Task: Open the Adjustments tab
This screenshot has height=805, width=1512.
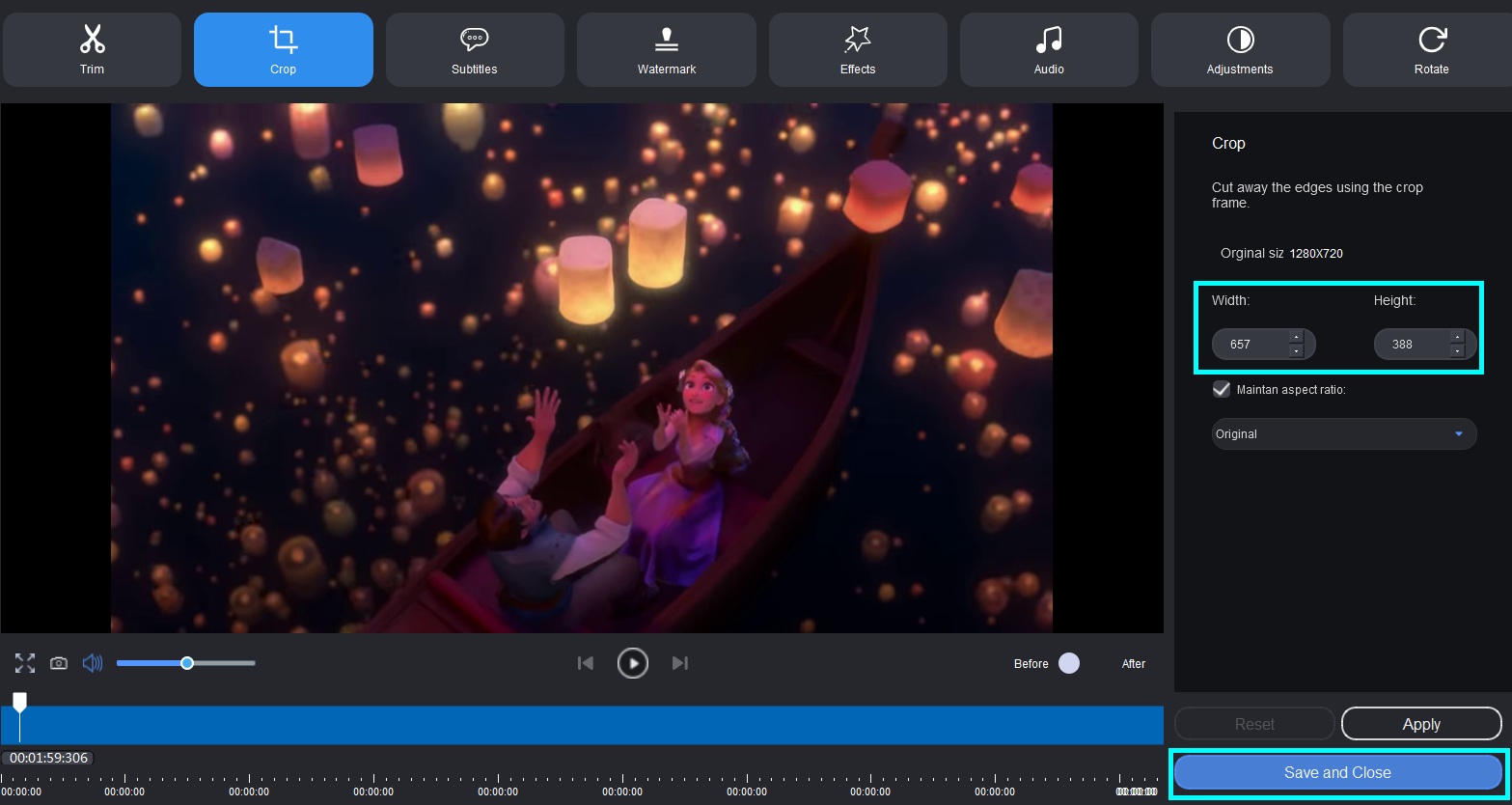Action: click(x=1240, y=50)
